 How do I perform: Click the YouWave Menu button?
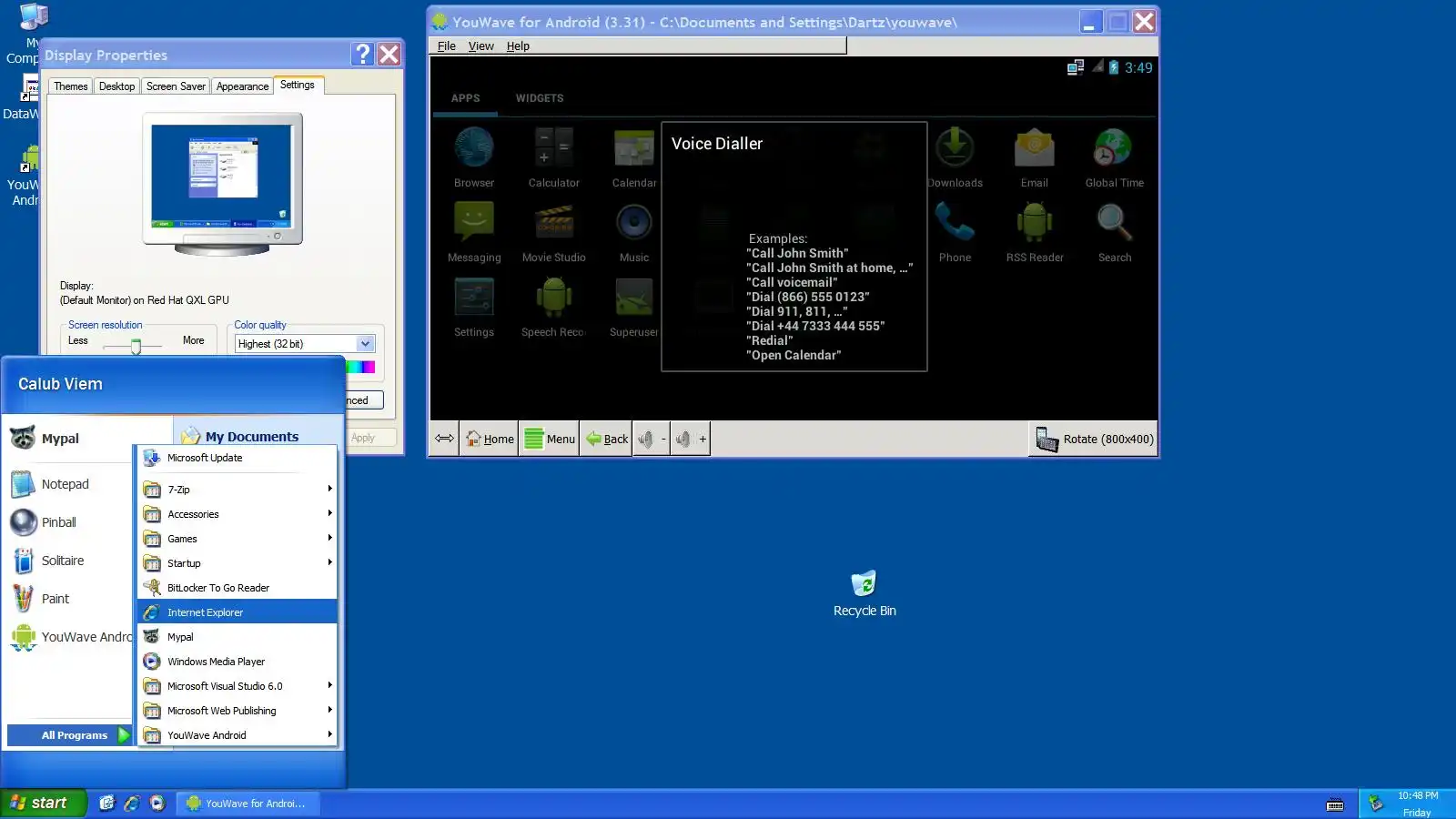tap(550, 439)
